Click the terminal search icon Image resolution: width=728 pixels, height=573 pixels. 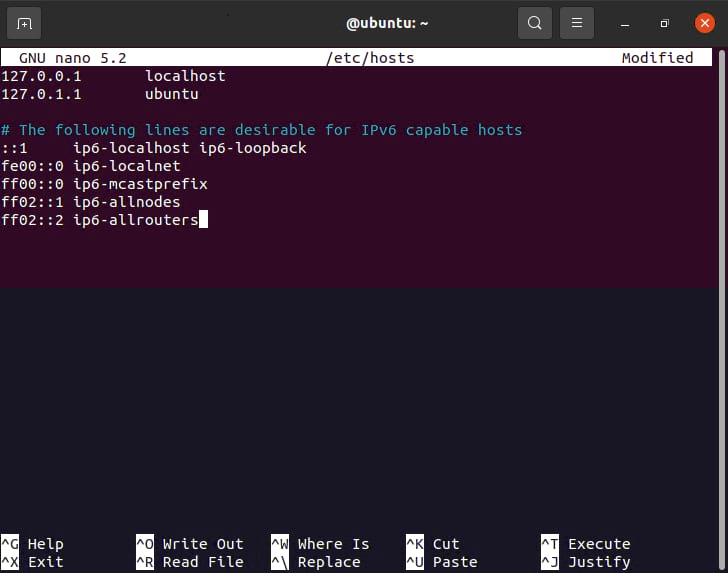(x=535, y=22)
